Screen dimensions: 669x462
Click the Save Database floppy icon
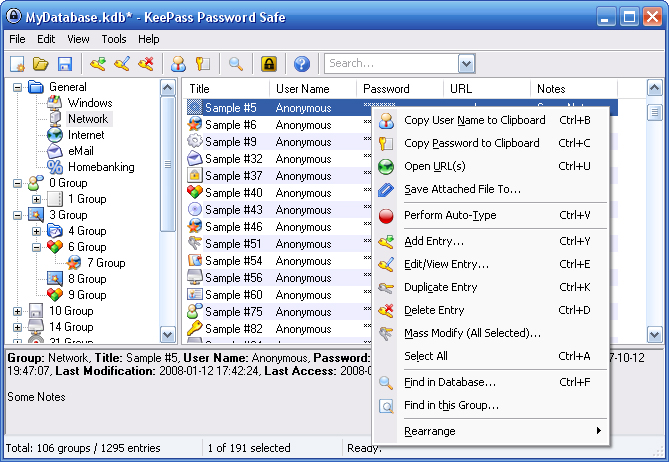(65, 64)
